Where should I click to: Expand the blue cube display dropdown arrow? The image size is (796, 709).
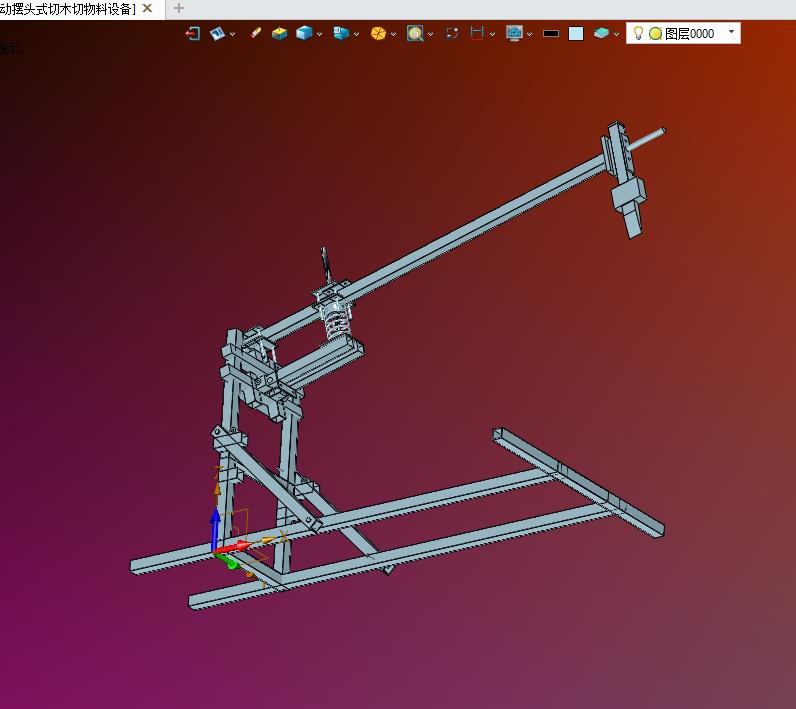point(319,34)
